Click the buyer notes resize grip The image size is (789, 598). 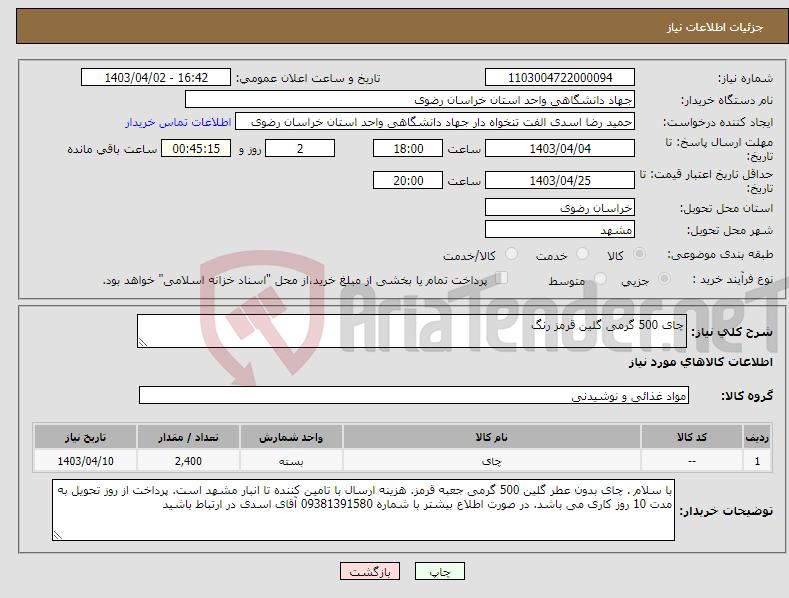click(57, 535)
